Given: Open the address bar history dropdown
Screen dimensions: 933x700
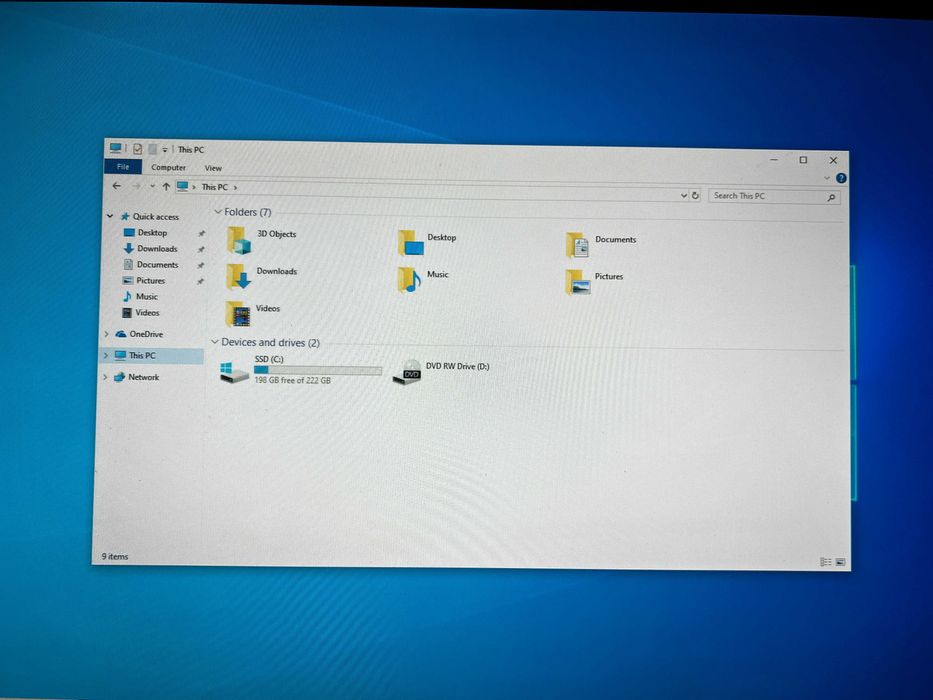Looking at the screenshot, I should [x=684, y=195].
